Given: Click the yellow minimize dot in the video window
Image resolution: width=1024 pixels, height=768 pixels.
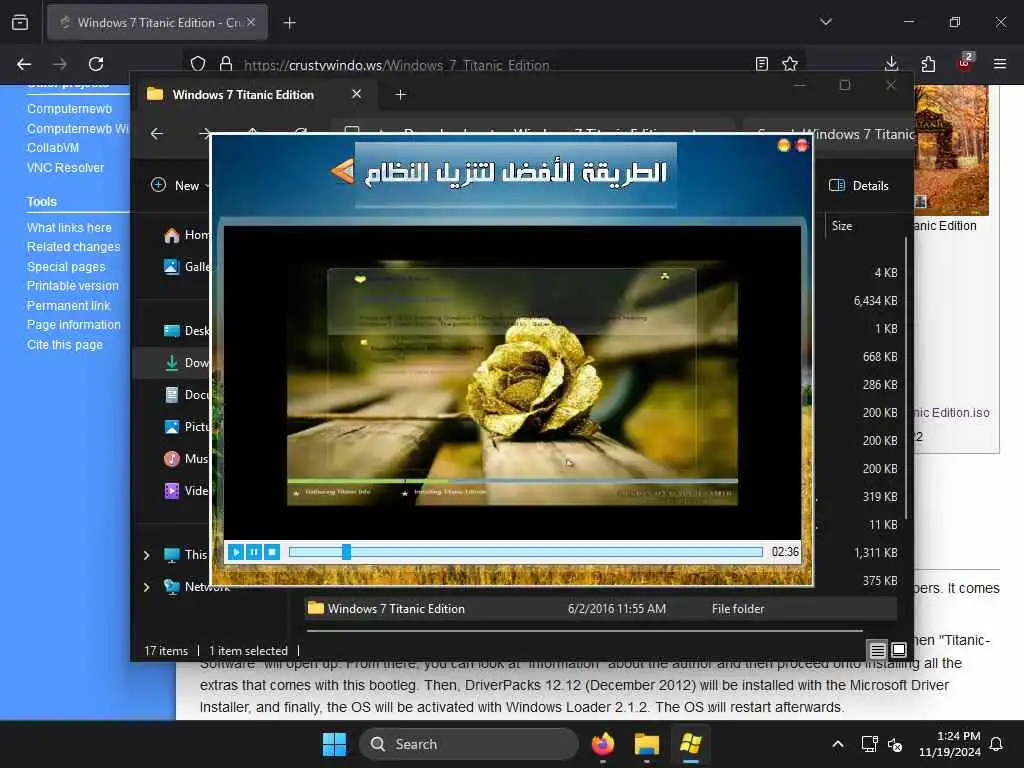Looking at the screenshot, I should (784, 145).
